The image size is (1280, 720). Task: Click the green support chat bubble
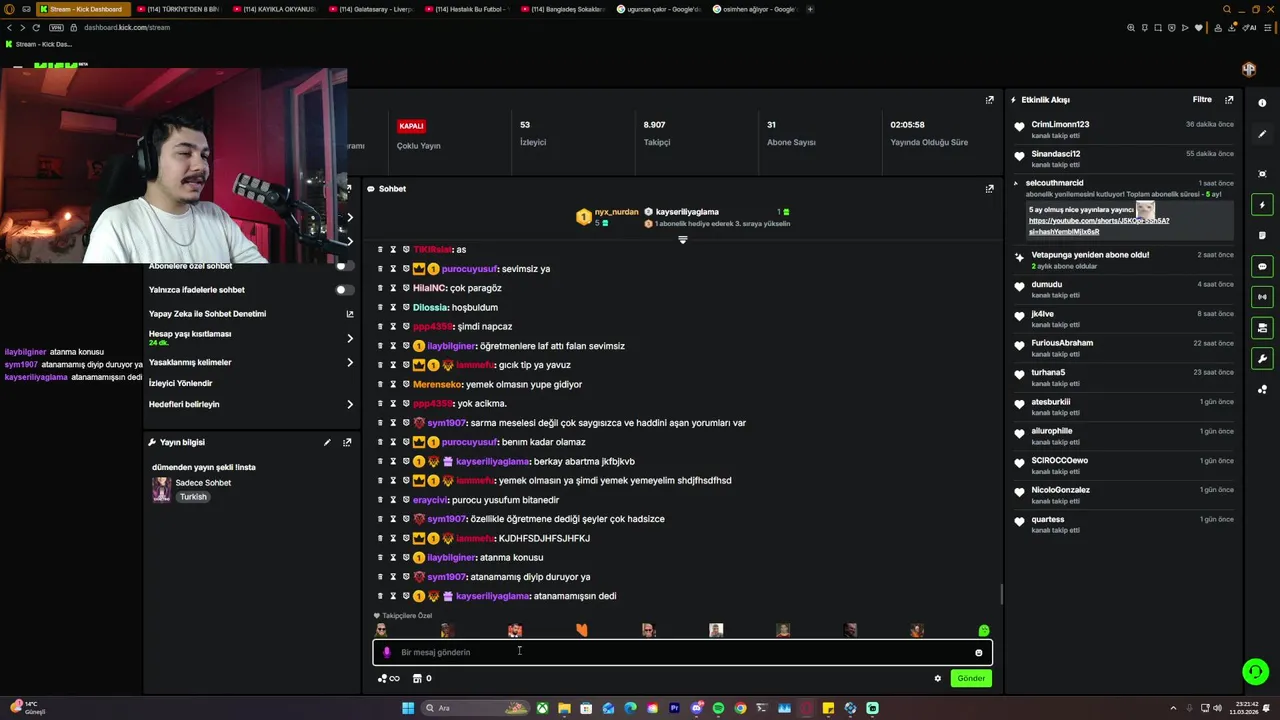[1255, 671]
